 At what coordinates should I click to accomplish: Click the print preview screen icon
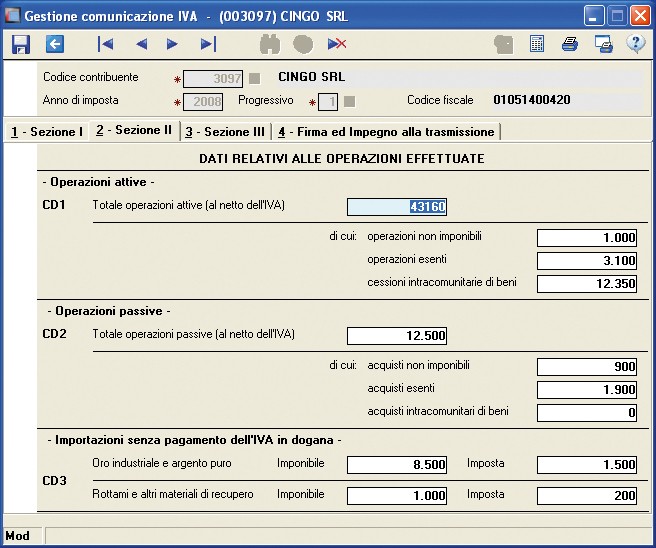(604, 44)
